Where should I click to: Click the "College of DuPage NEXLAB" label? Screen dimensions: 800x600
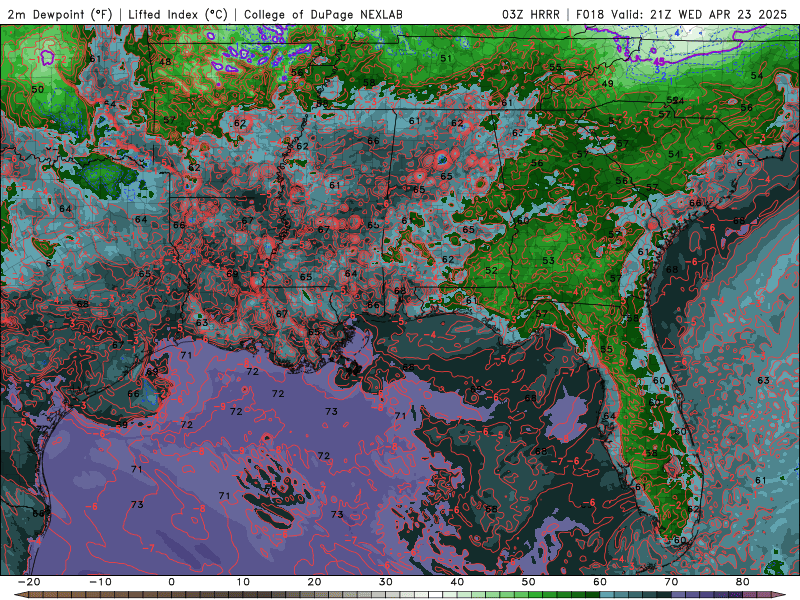click(x=323, y=14)
